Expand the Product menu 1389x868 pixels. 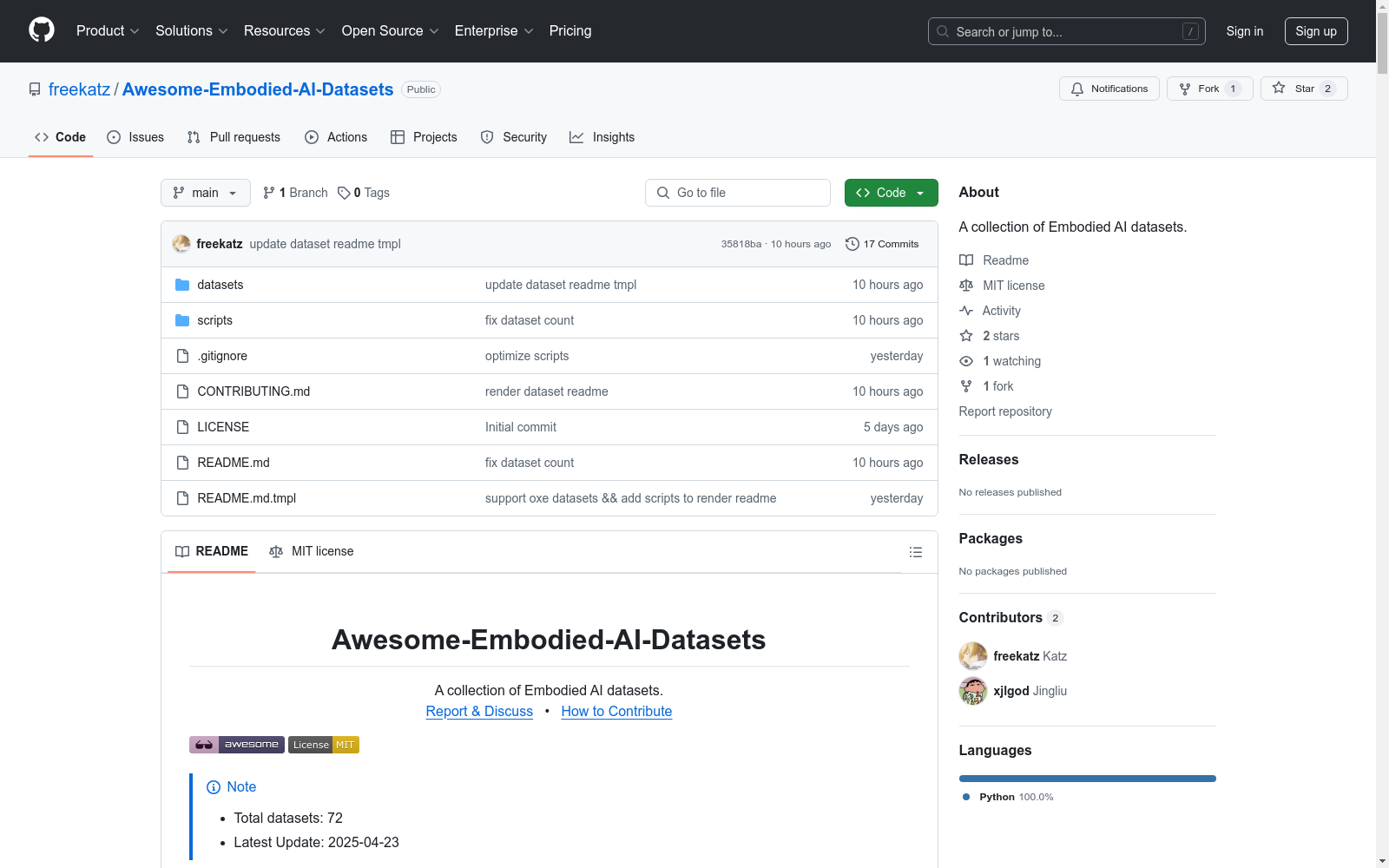(x=108, y=31)
